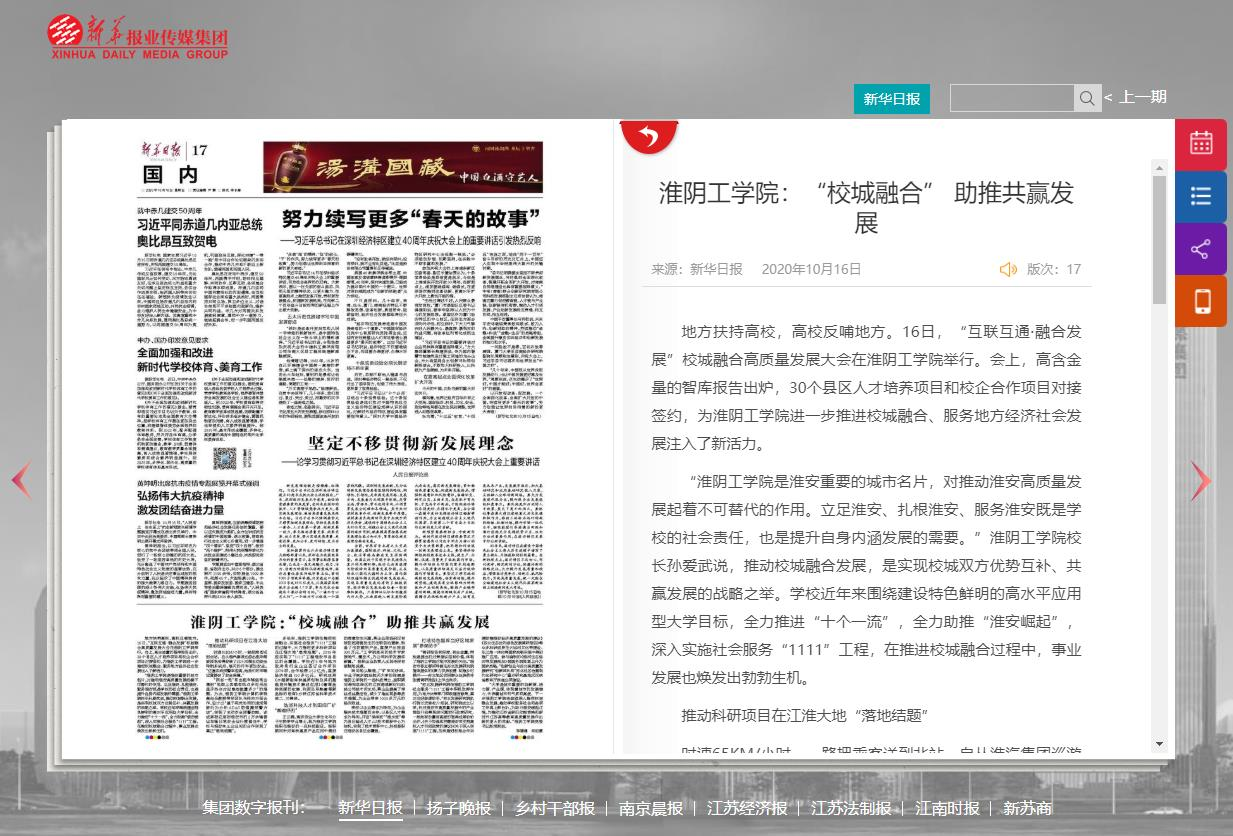Screen dimensions: 1233x836
Task: Go to next page with right arrow
Action: coord(1200,481)
